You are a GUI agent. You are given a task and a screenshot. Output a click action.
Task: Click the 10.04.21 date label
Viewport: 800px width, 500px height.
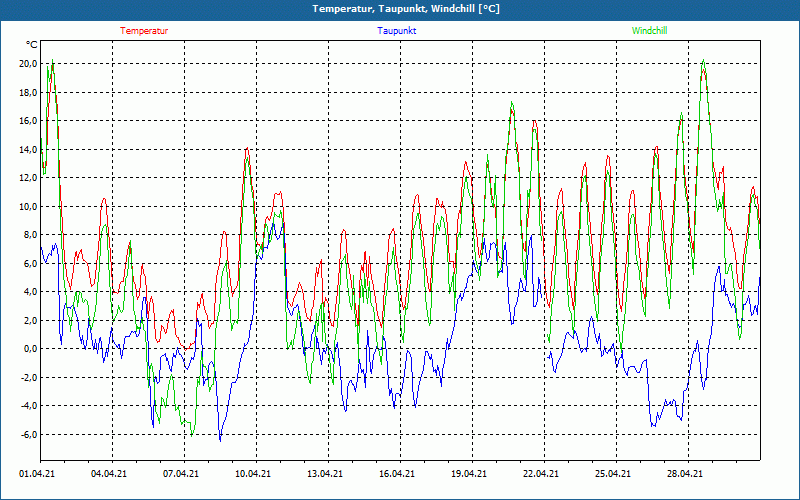point(253,474)
